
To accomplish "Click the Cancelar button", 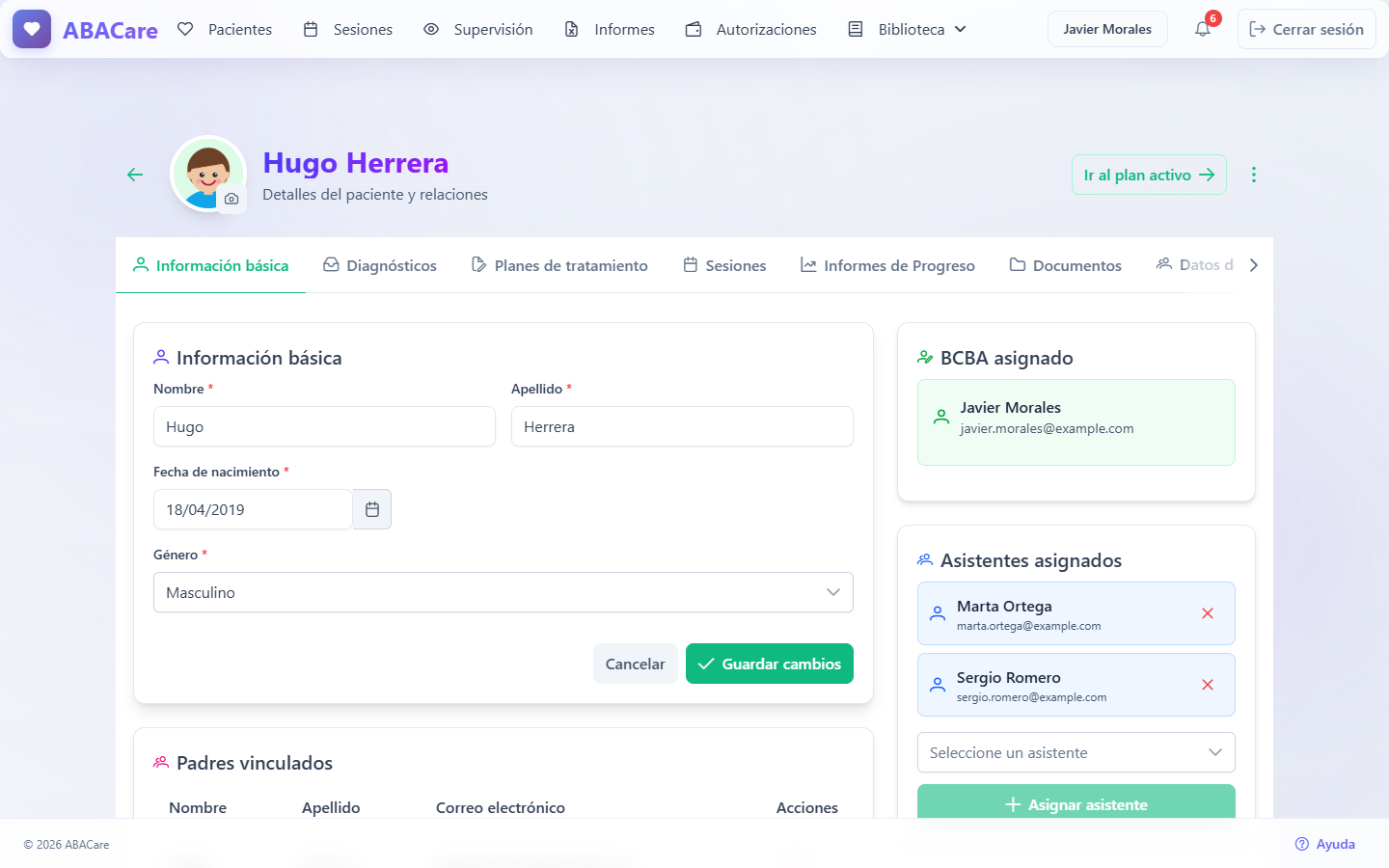I will [x=635, y=664].
